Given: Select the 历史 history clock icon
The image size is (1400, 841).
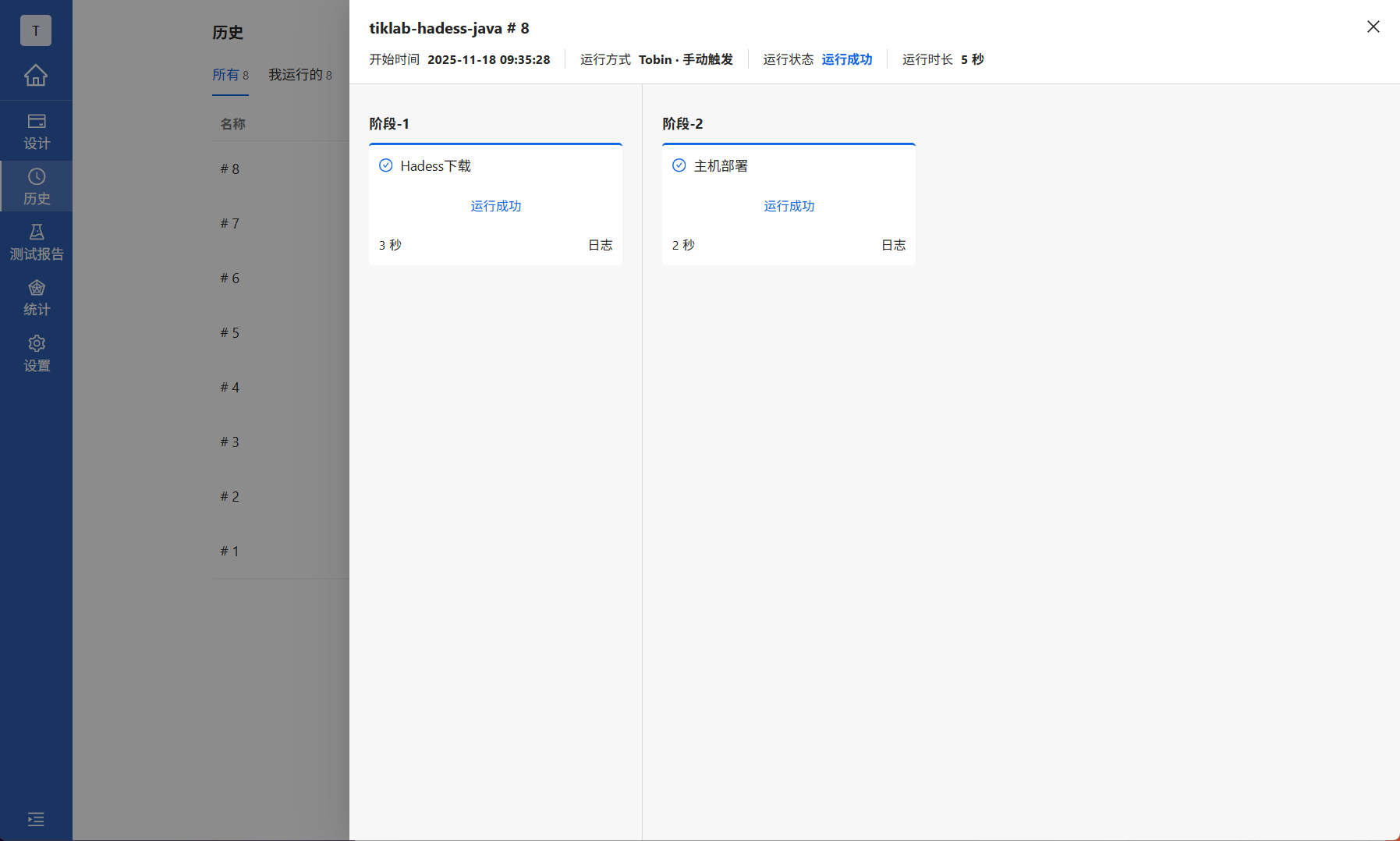Looking at the screenshot, I should coord(36,176).
